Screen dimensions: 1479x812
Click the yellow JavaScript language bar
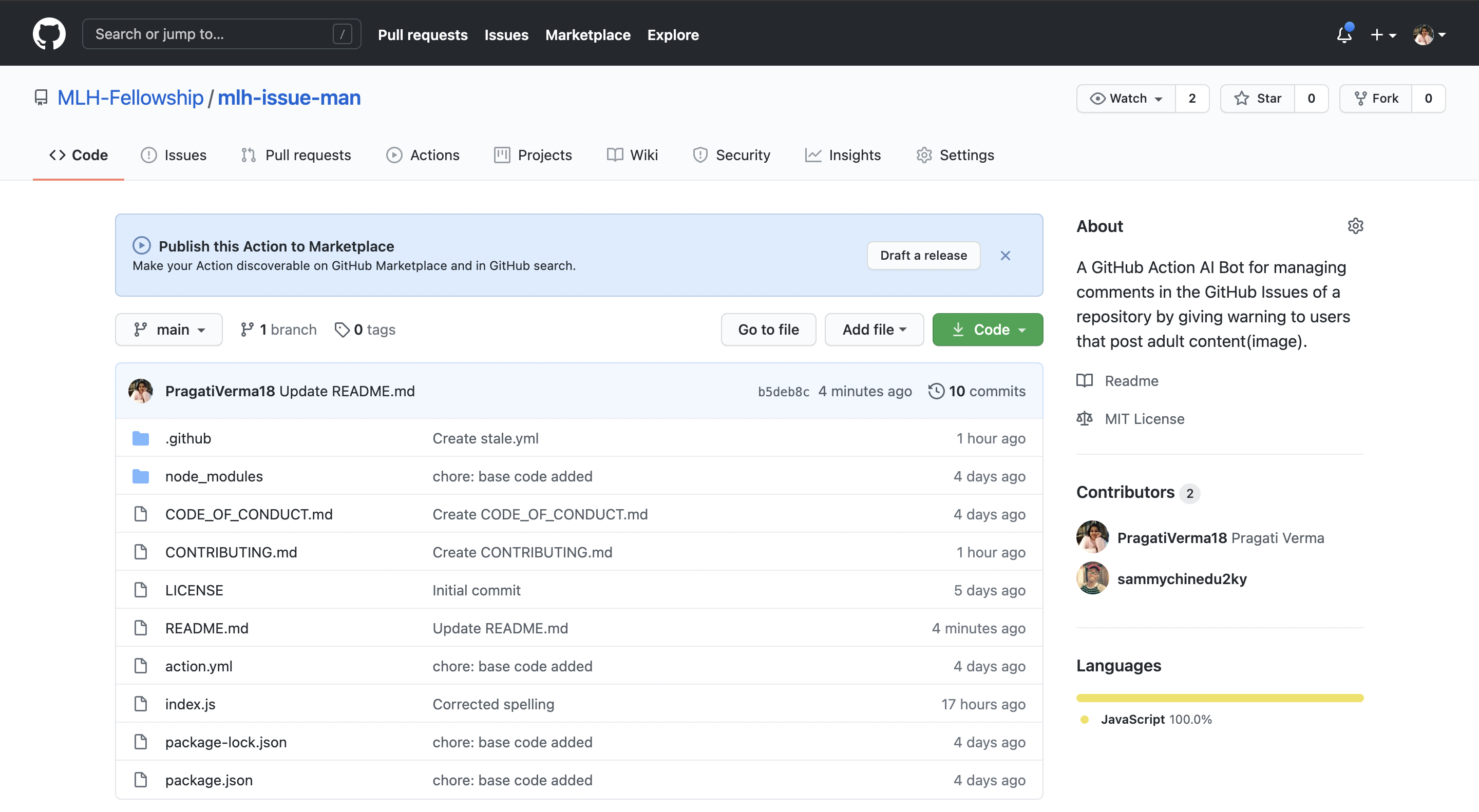point(1220,698)
